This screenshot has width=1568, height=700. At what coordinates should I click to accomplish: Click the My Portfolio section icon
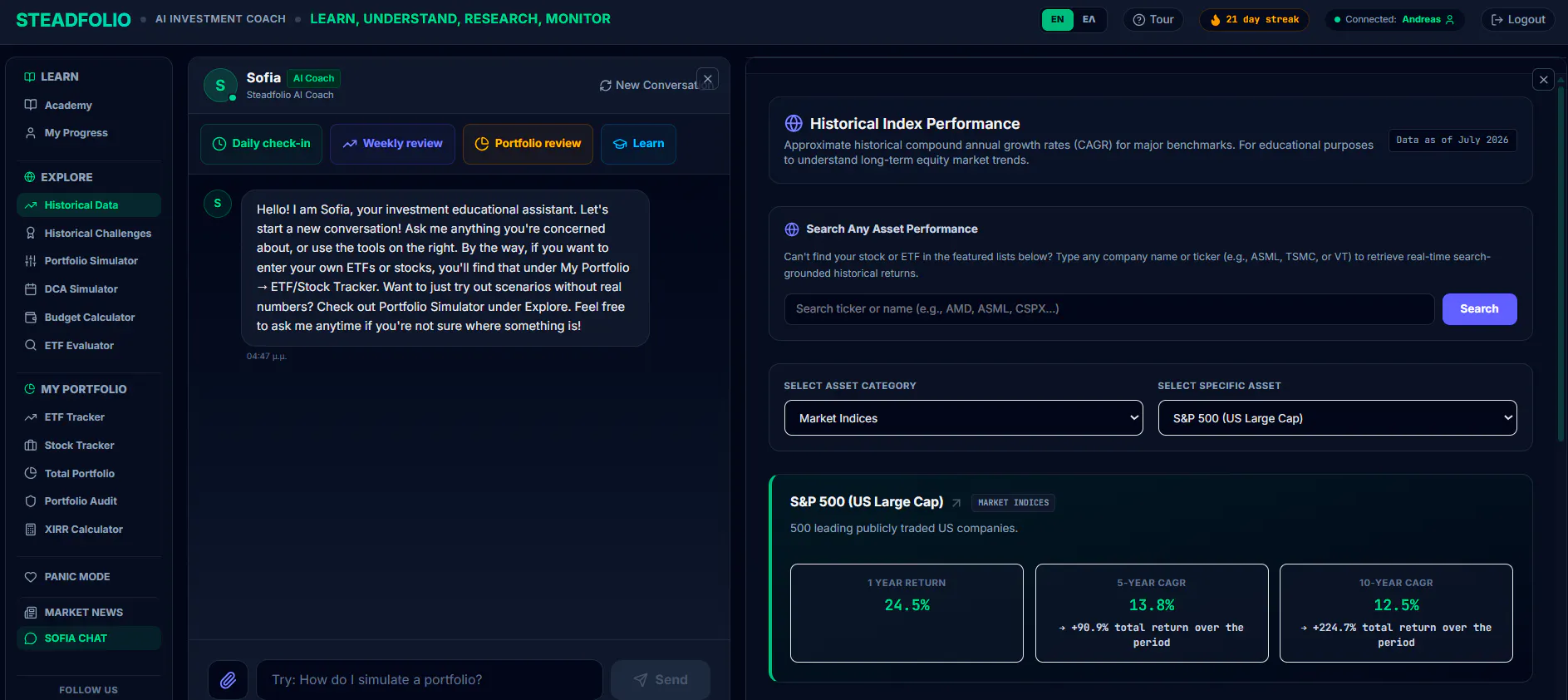click(30, 389)
